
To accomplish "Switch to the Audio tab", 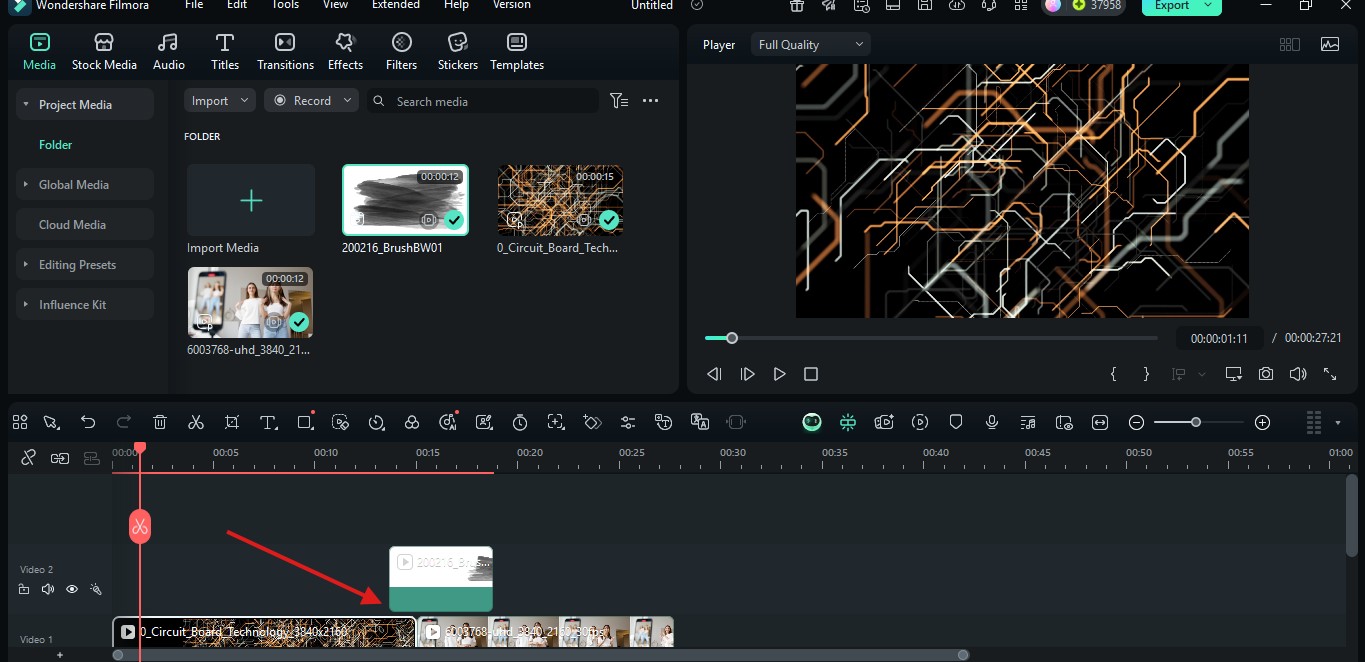I will coord(168,52).
